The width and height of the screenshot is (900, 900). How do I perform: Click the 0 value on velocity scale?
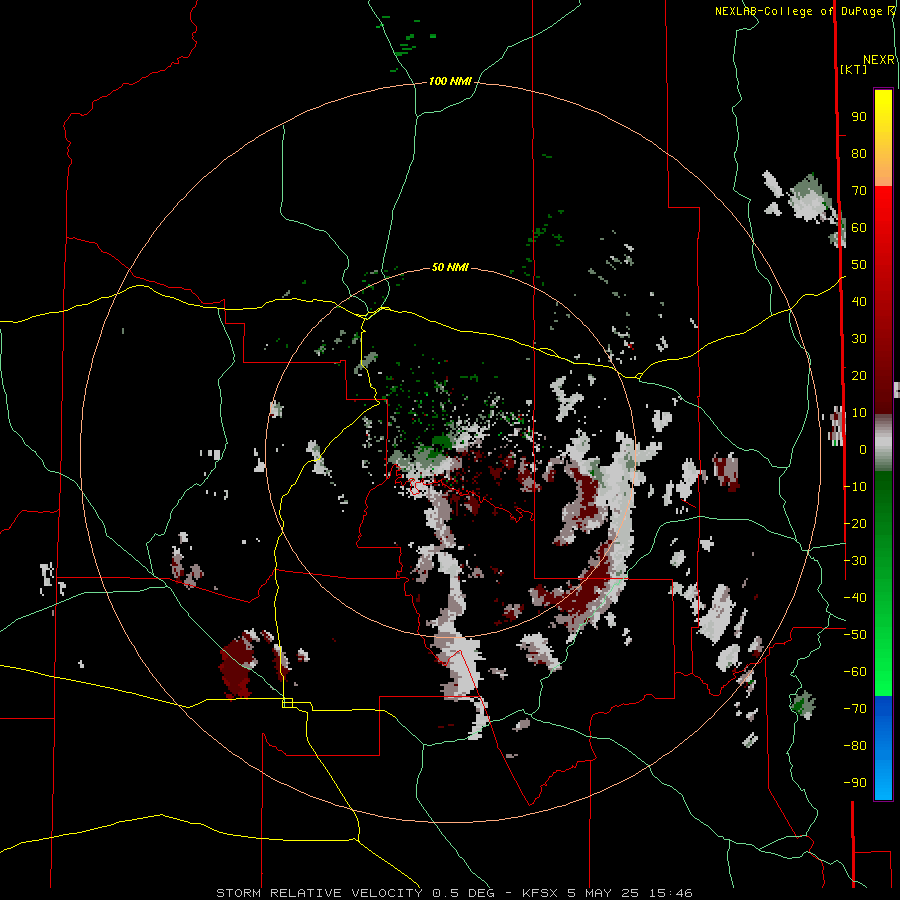point(863,449)
